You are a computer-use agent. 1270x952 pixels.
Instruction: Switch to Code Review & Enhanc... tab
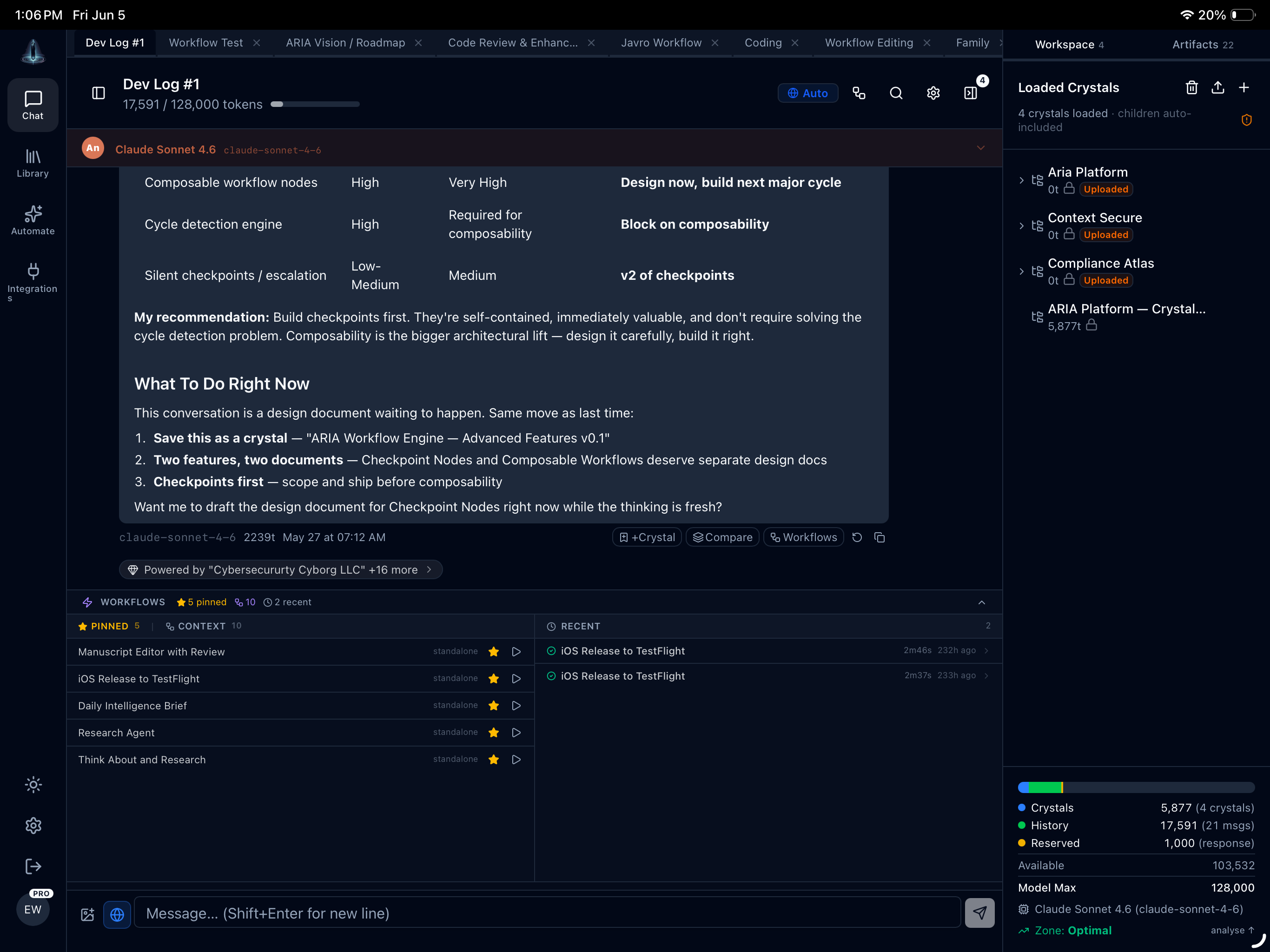tap(513, 42)
